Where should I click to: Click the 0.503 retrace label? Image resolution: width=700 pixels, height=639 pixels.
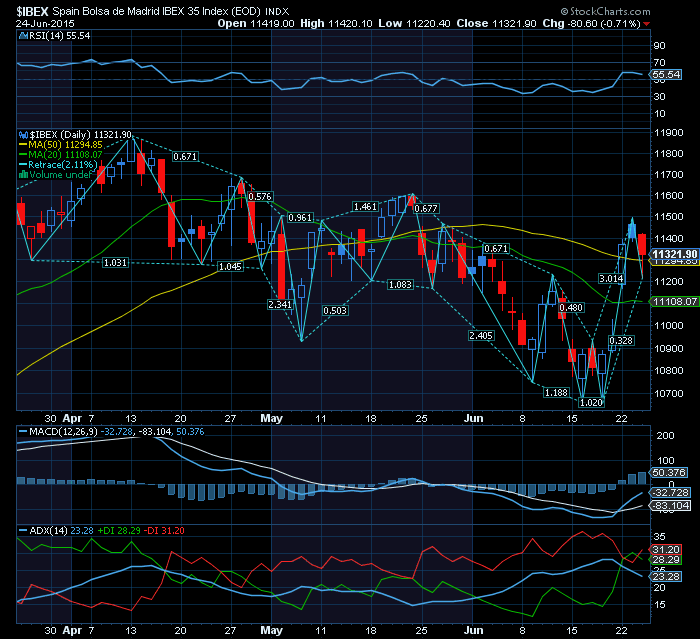coord(335,310)
